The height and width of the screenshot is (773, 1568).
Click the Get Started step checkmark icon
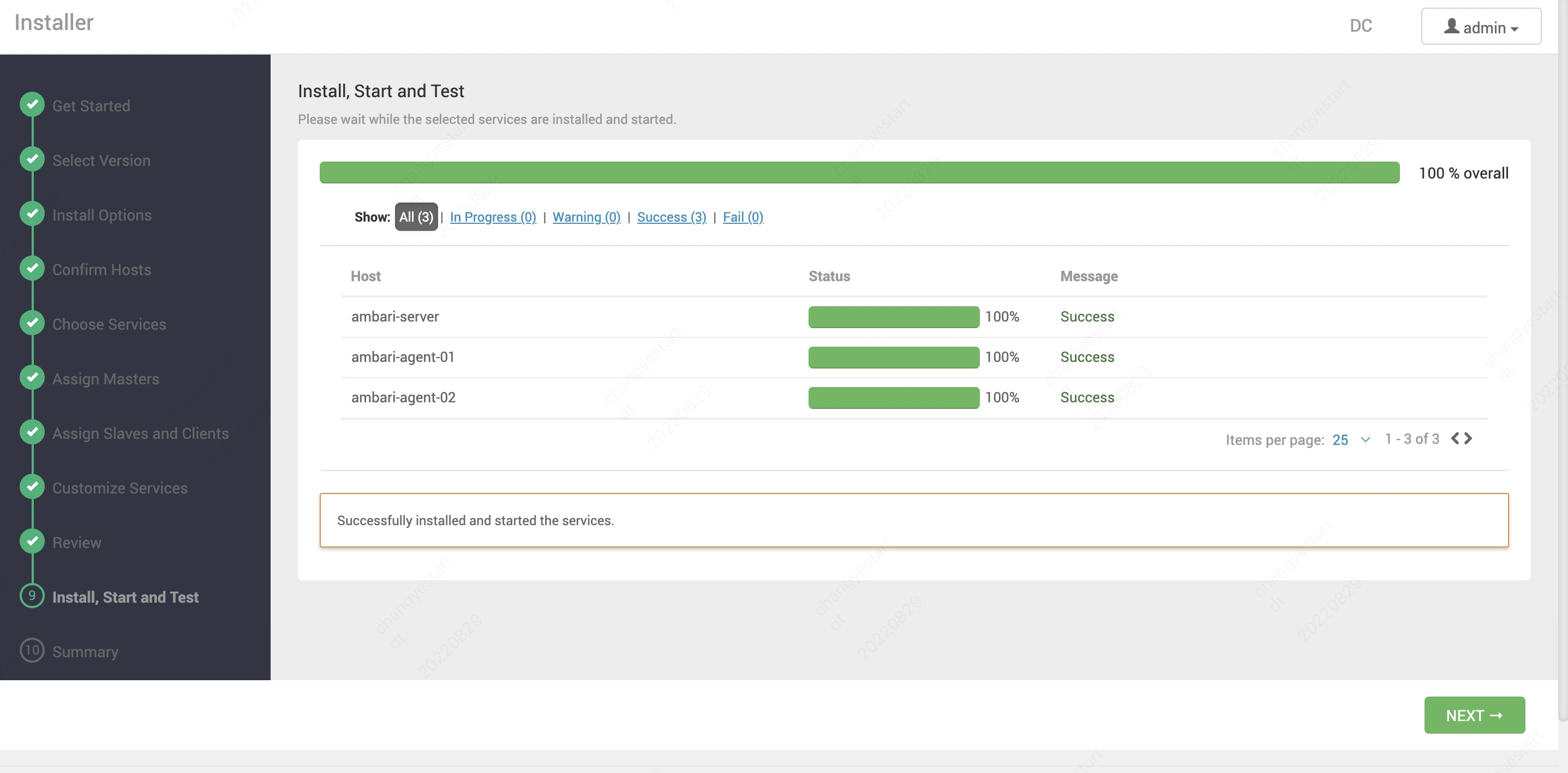32,105
